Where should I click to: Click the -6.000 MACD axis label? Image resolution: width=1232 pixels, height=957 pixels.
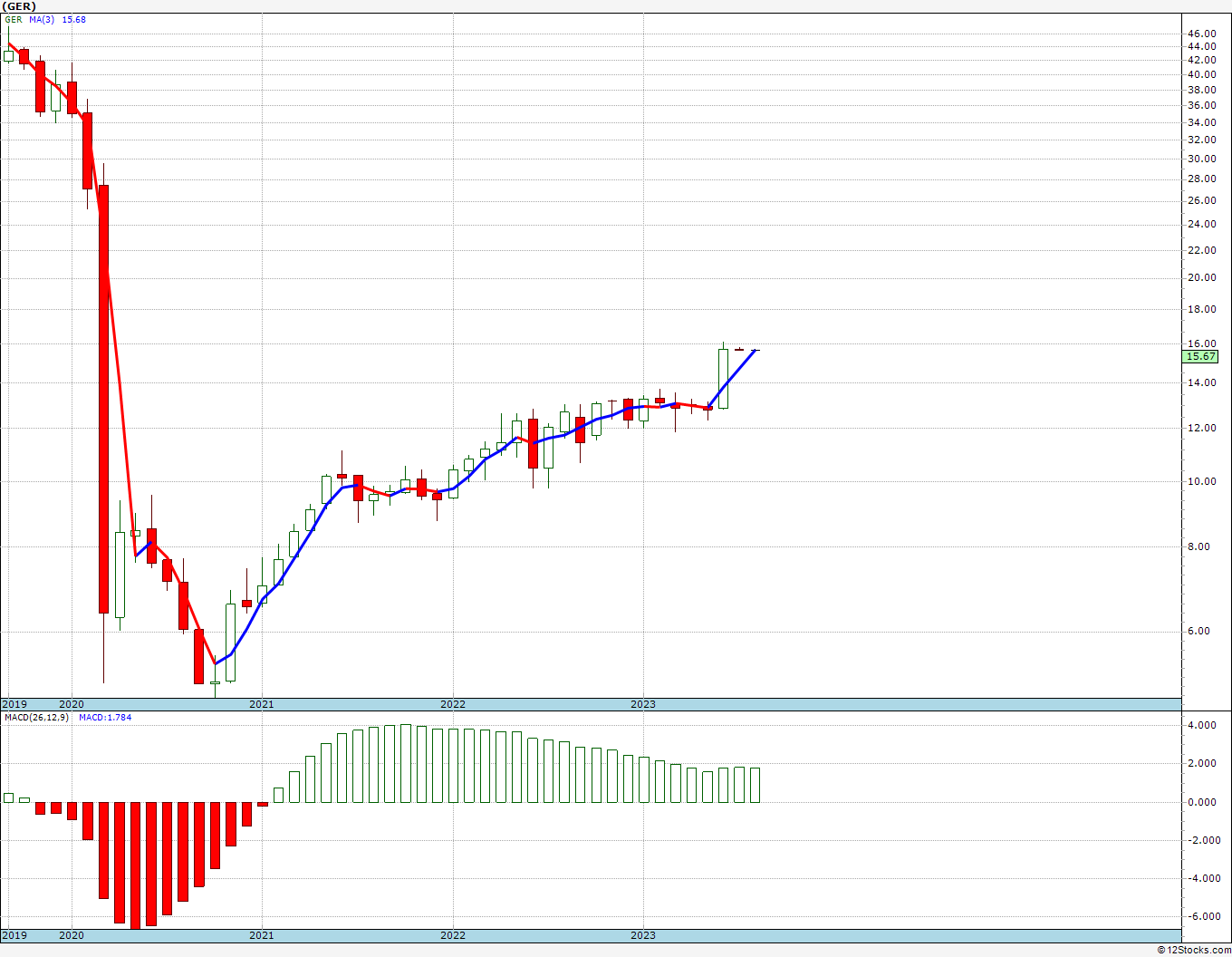[1200, 916]
